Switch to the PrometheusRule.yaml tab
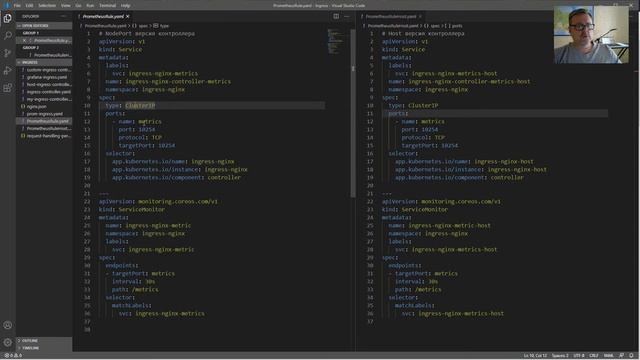The height and width of the screenshot is (360, 640). point(103,16)
